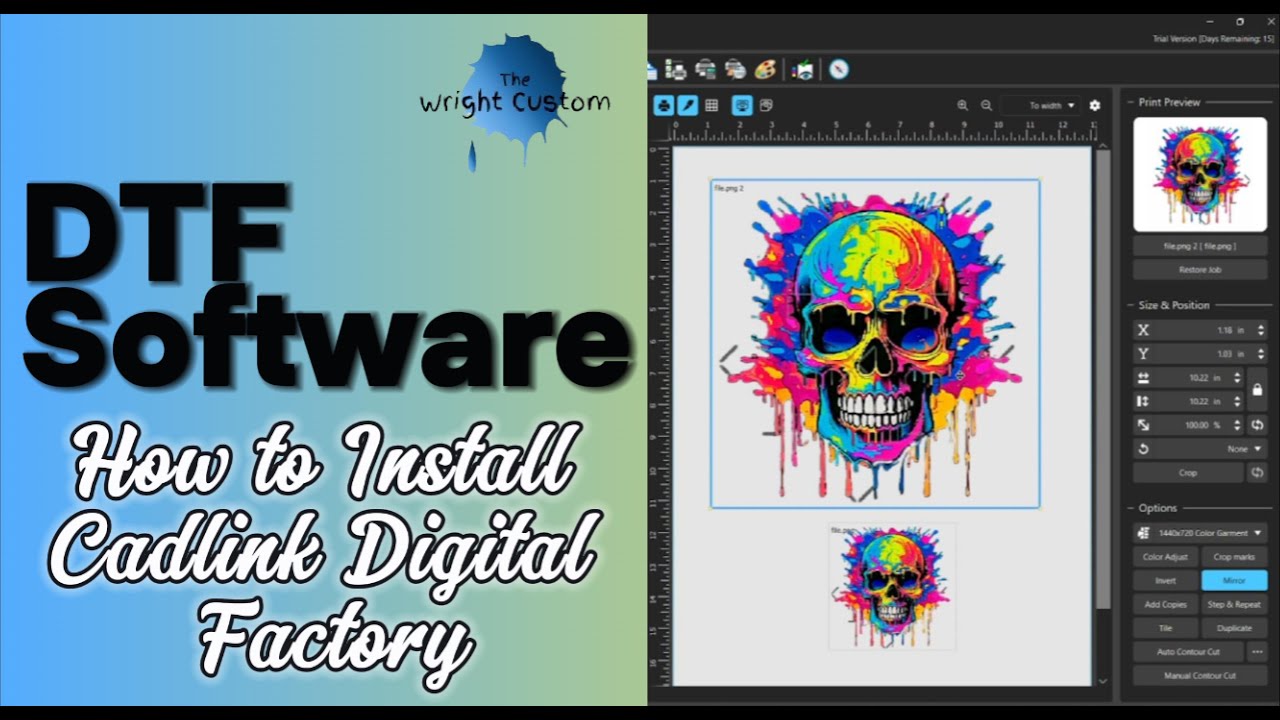Click the Color Adjust button
The height and width of the screenshot is (720, 1280).
[1165, 557]
